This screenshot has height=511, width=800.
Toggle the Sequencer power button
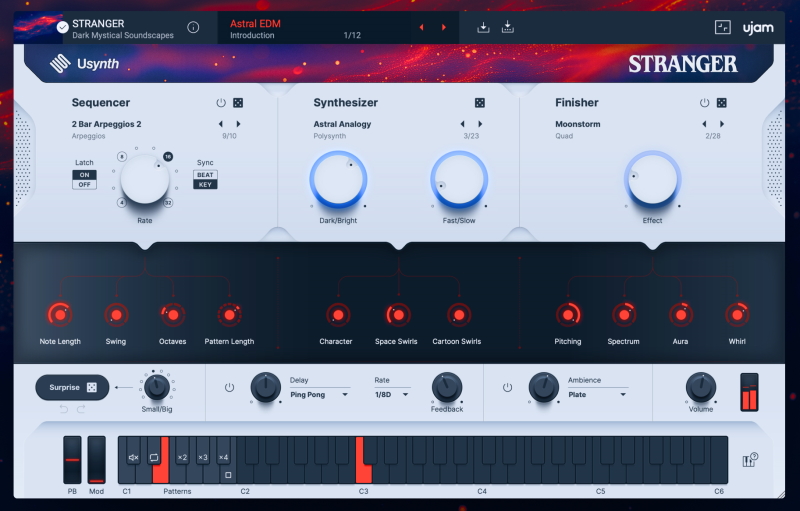coord(221,103)
